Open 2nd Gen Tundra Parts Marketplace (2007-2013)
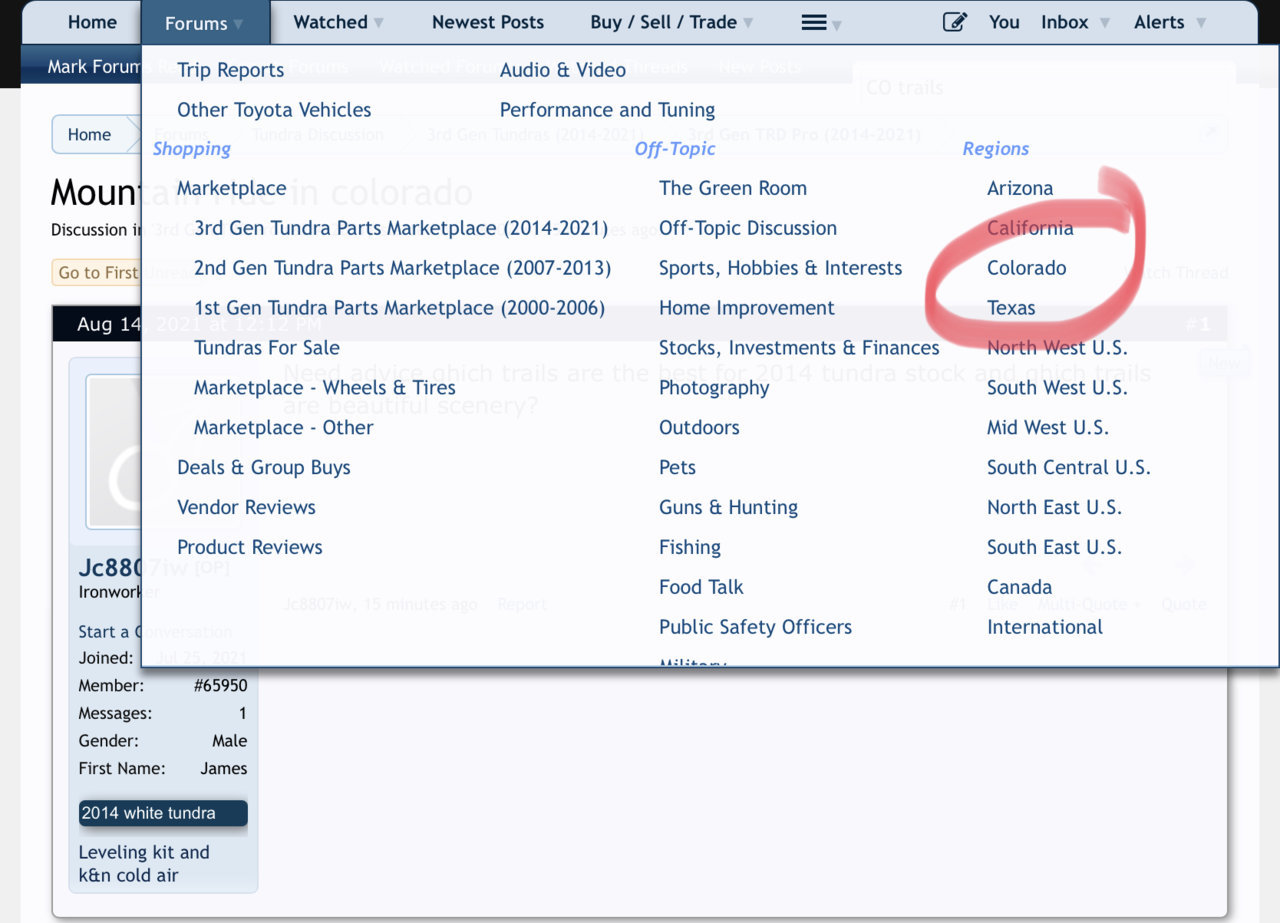 point(402,268)
